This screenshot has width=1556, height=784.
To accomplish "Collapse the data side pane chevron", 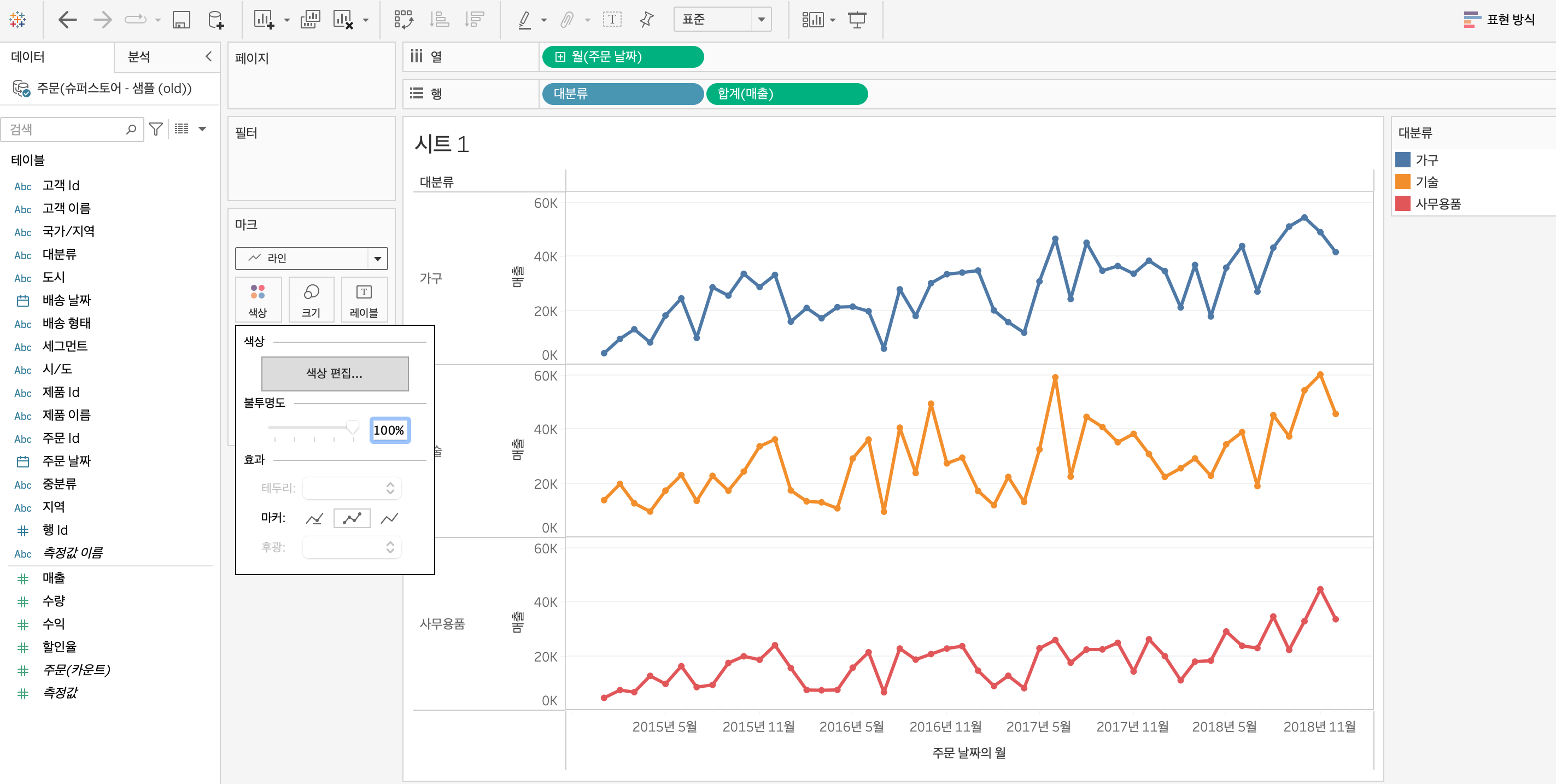I will (208, 57).
